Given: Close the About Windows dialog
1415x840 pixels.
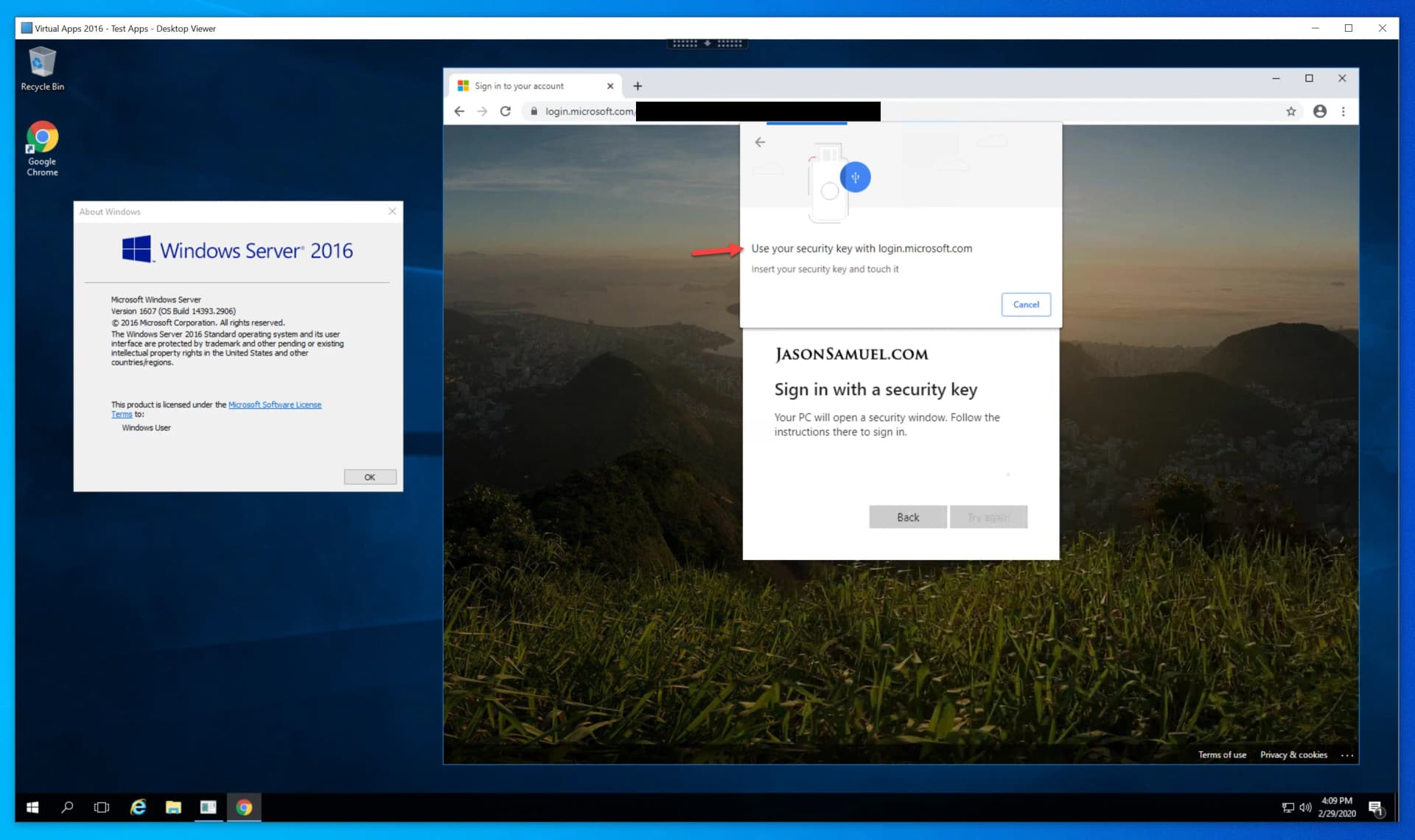Looking at the screenshot, I should 392,211.
